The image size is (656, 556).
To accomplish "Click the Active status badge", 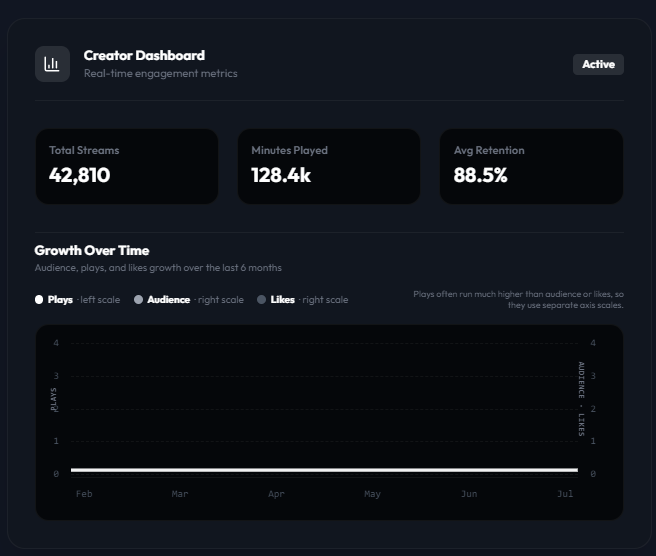I will pos(598,64).
